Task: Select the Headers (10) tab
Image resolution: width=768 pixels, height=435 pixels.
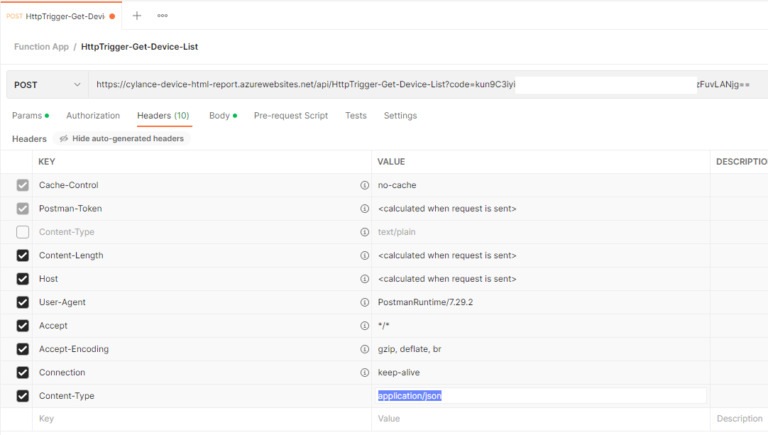Action: (163, 116)
